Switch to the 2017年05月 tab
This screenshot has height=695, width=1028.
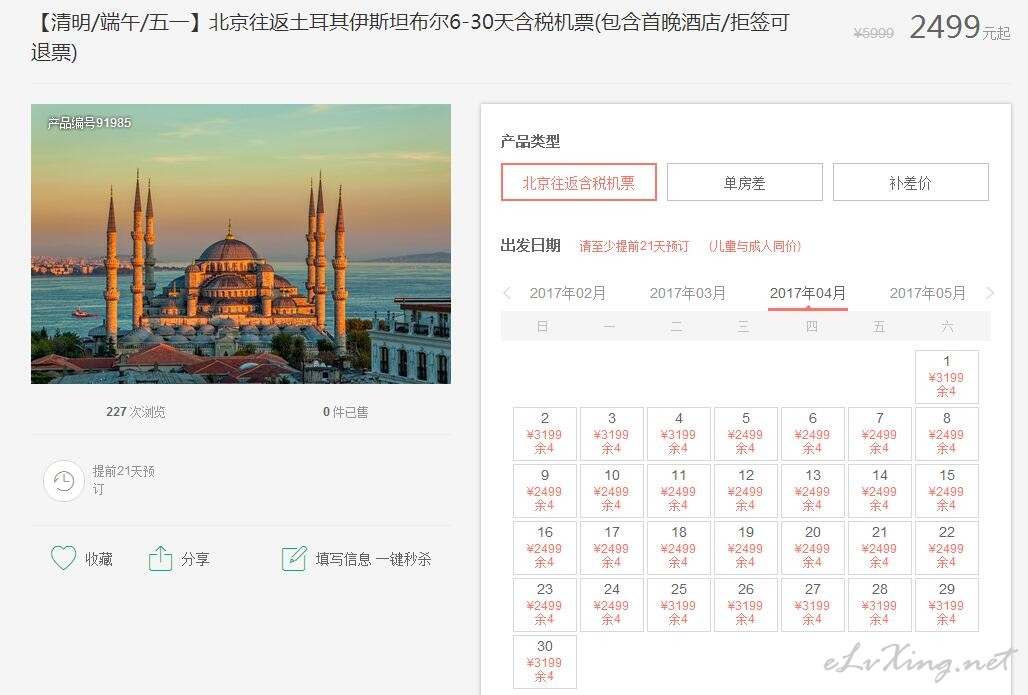click(928, 293)
